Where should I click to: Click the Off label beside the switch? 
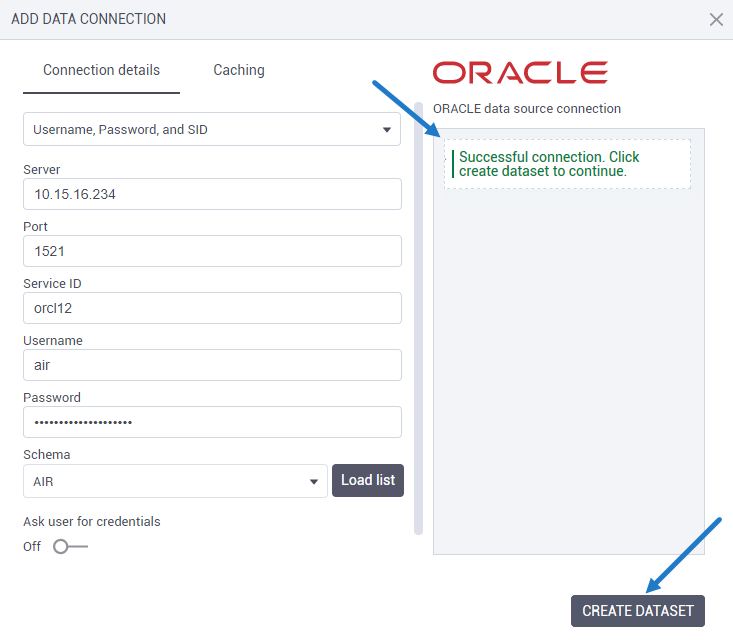coord(32,547)
